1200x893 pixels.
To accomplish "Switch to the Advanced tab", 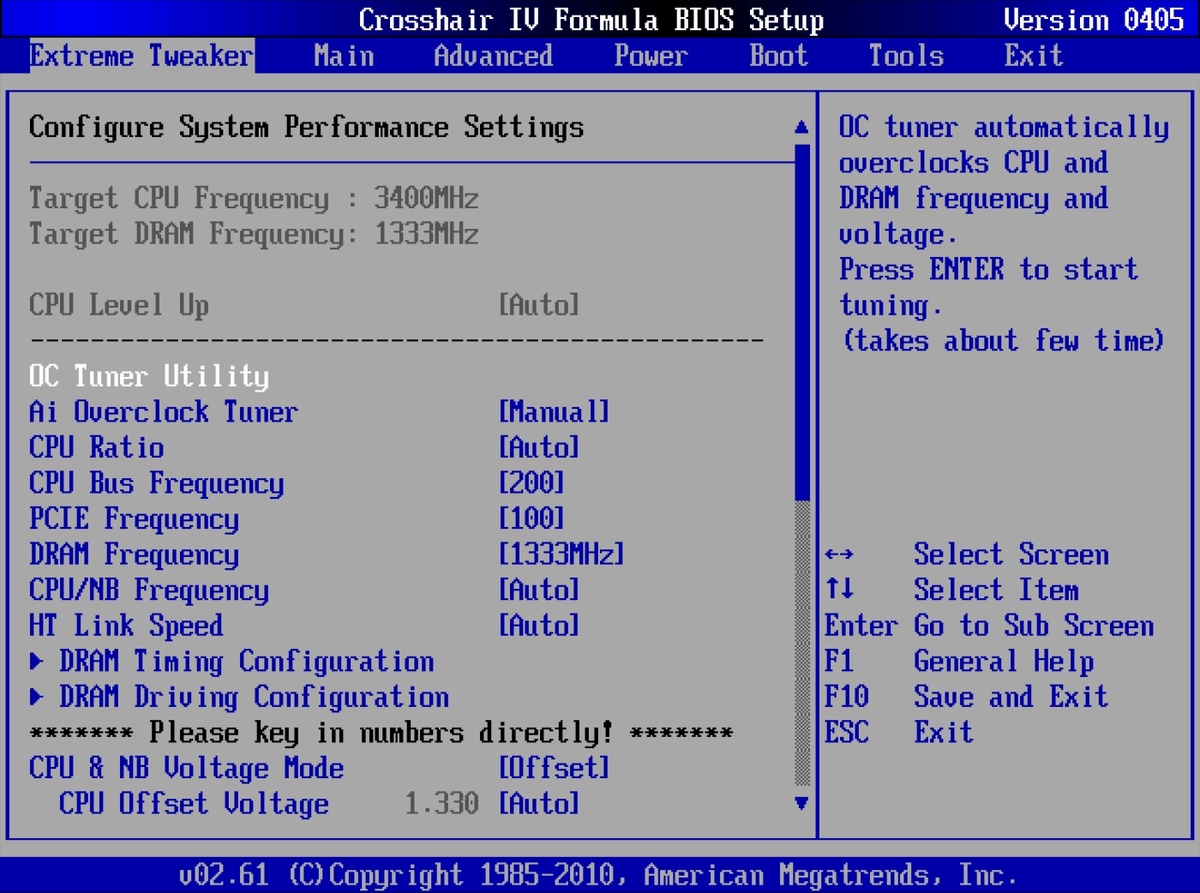I will coord(493,55).
